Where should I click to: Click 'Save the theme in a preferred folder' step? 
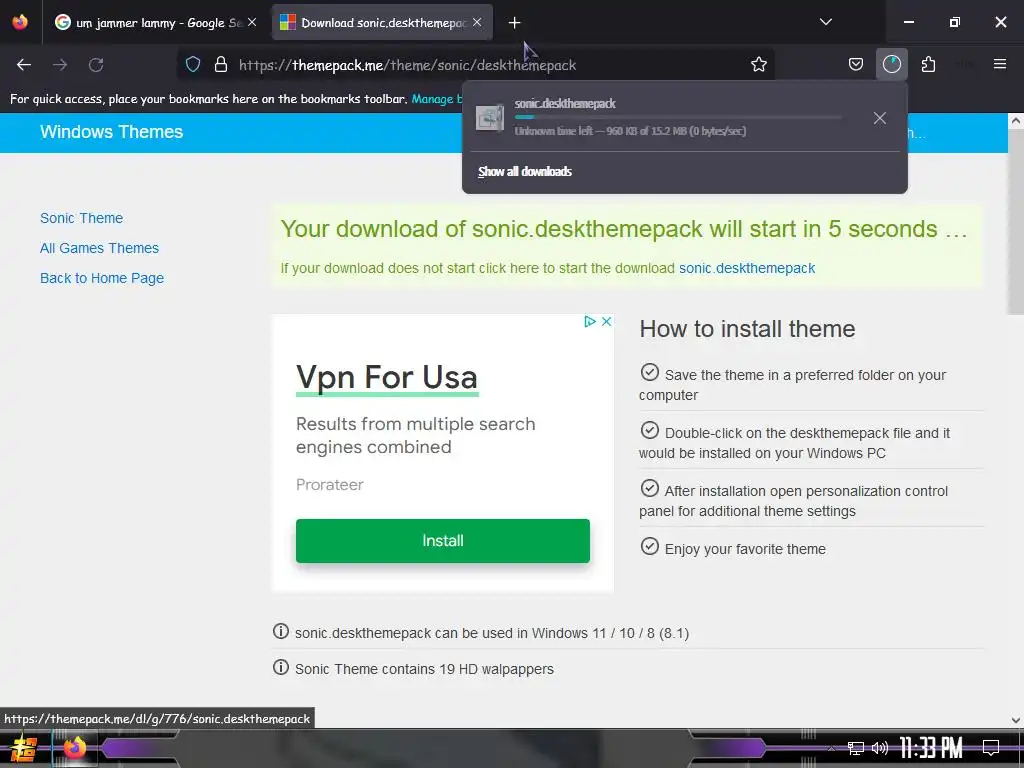coord(792,385)
